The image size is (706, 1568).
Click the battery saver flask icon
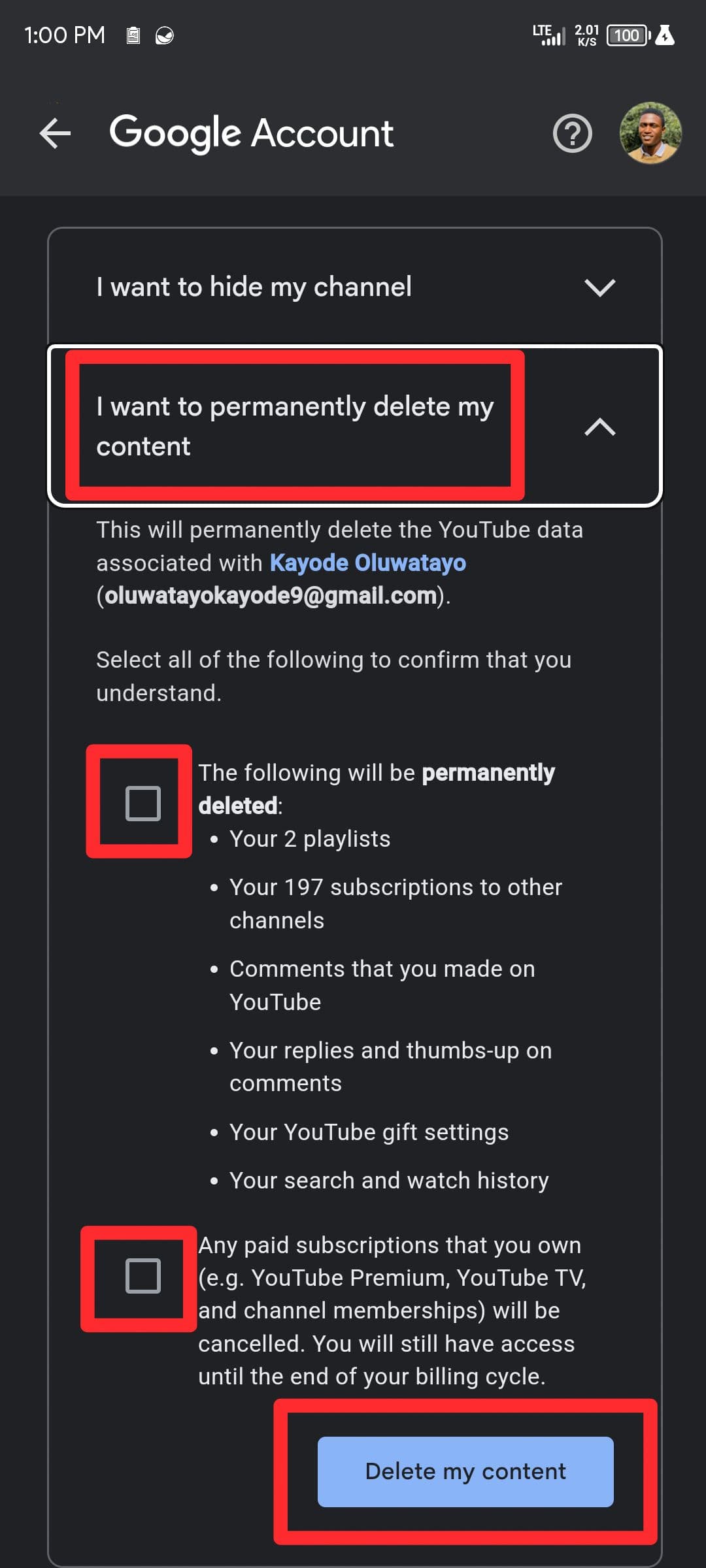click(x=666, y=35)
